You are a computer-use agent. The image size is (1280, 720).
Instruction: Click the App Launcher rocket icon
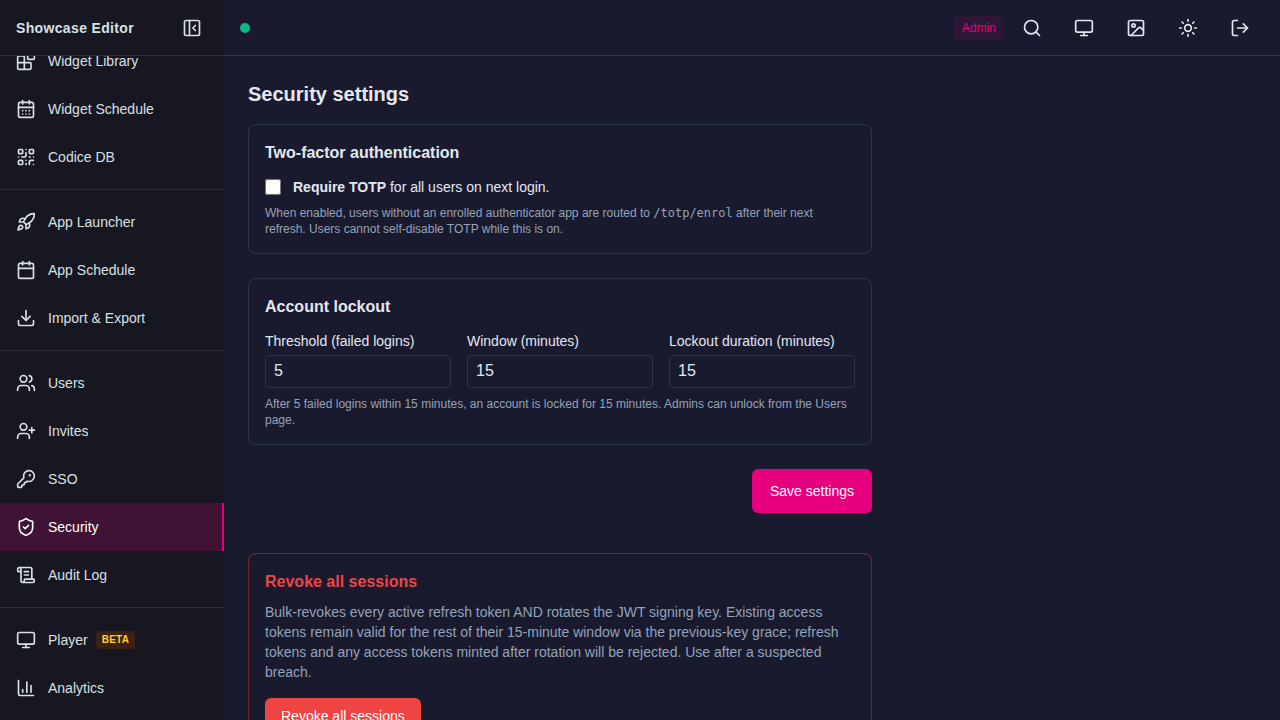tap(26, 222)
